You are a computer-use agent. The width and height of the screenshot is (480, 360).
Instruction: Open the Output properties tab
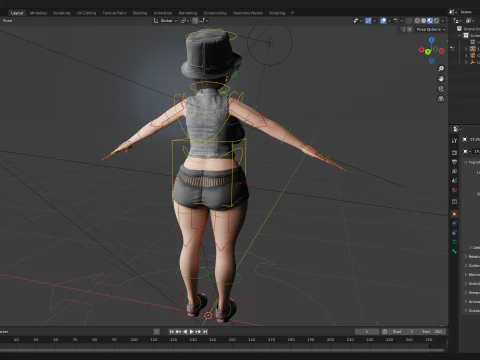pos(454,162)
